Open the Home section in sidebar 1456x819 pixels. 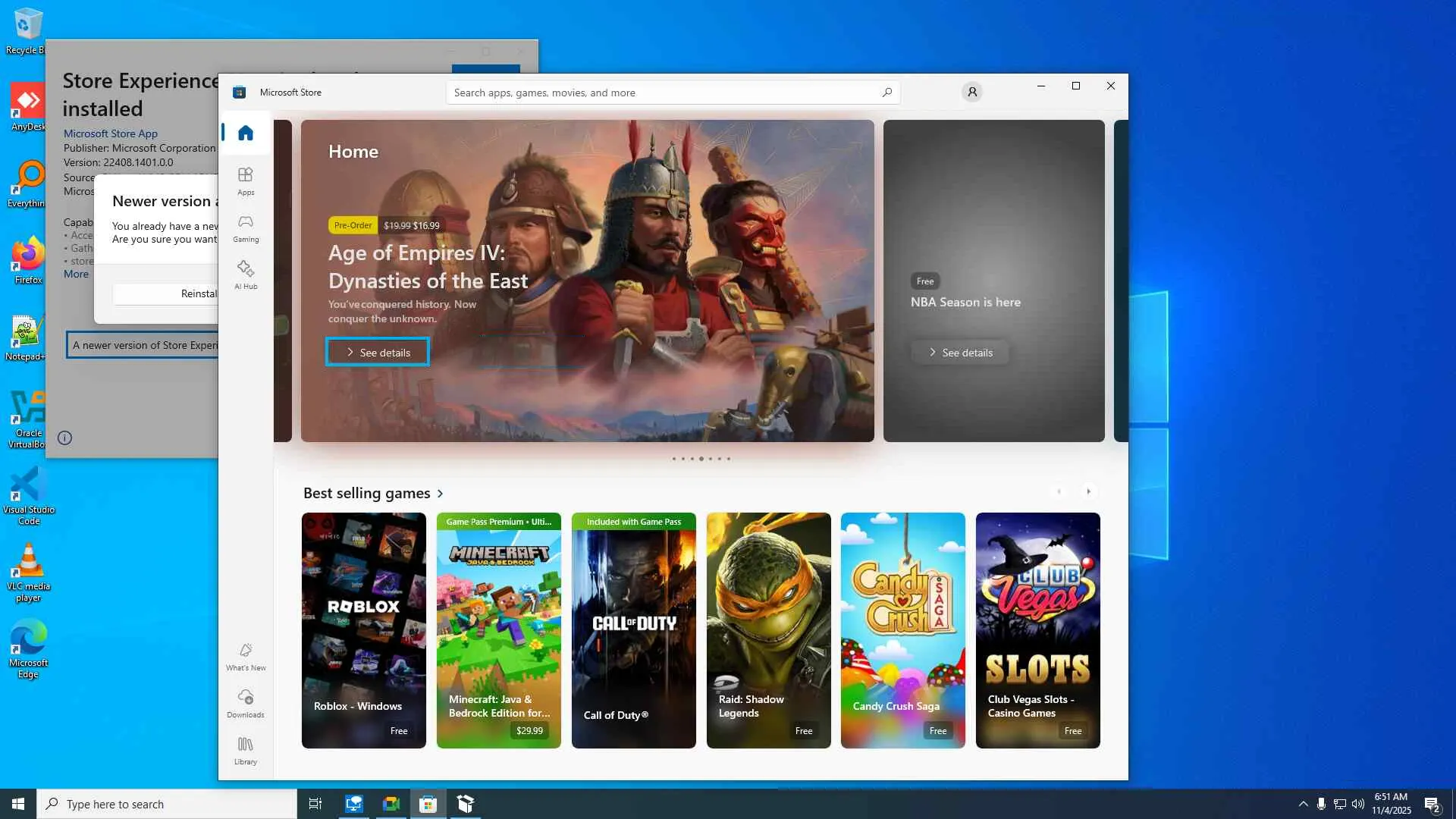point(245,133)
